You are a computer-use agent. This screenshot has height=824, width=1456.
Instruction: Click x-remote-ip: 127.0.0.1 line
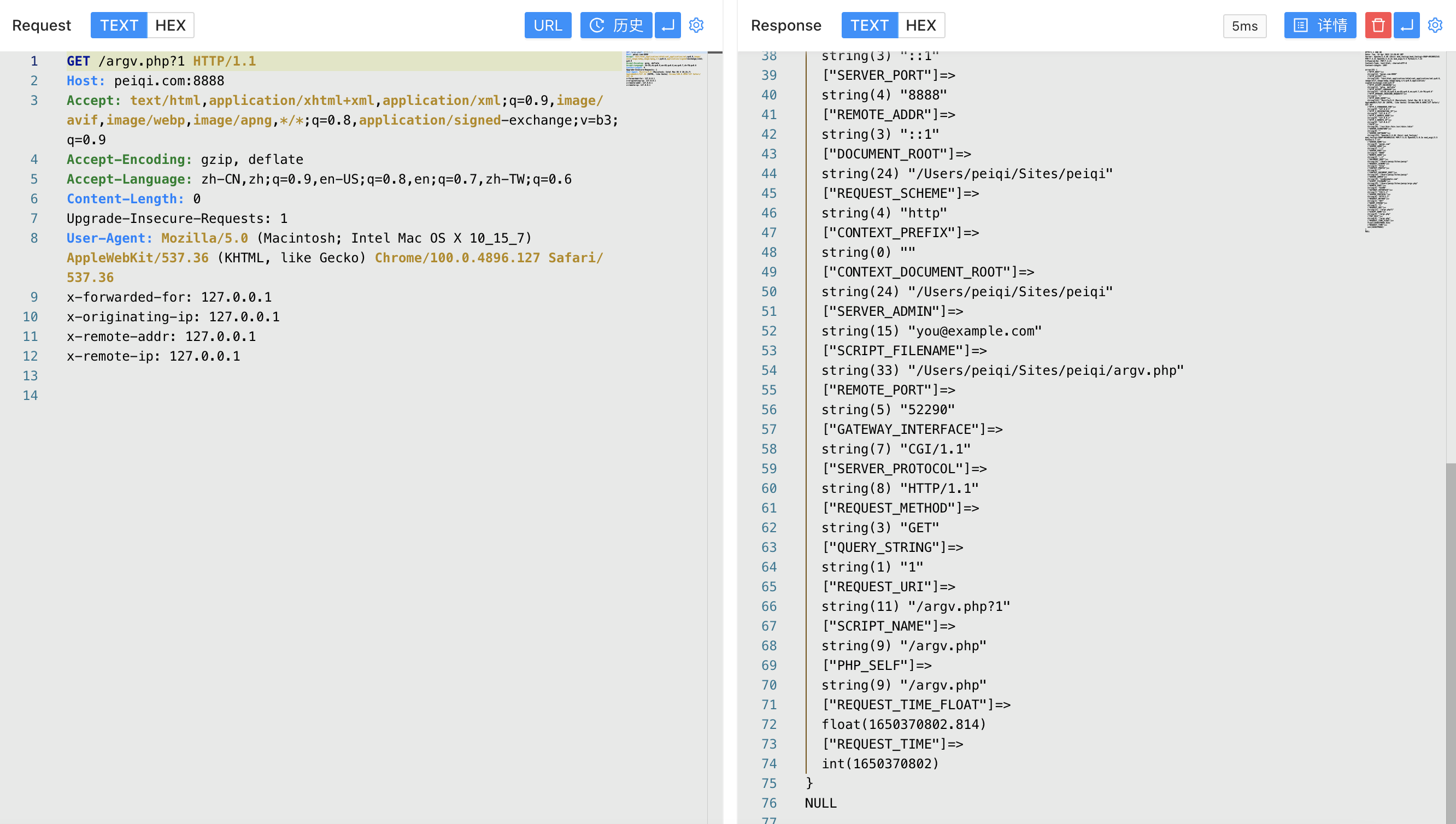154,356
